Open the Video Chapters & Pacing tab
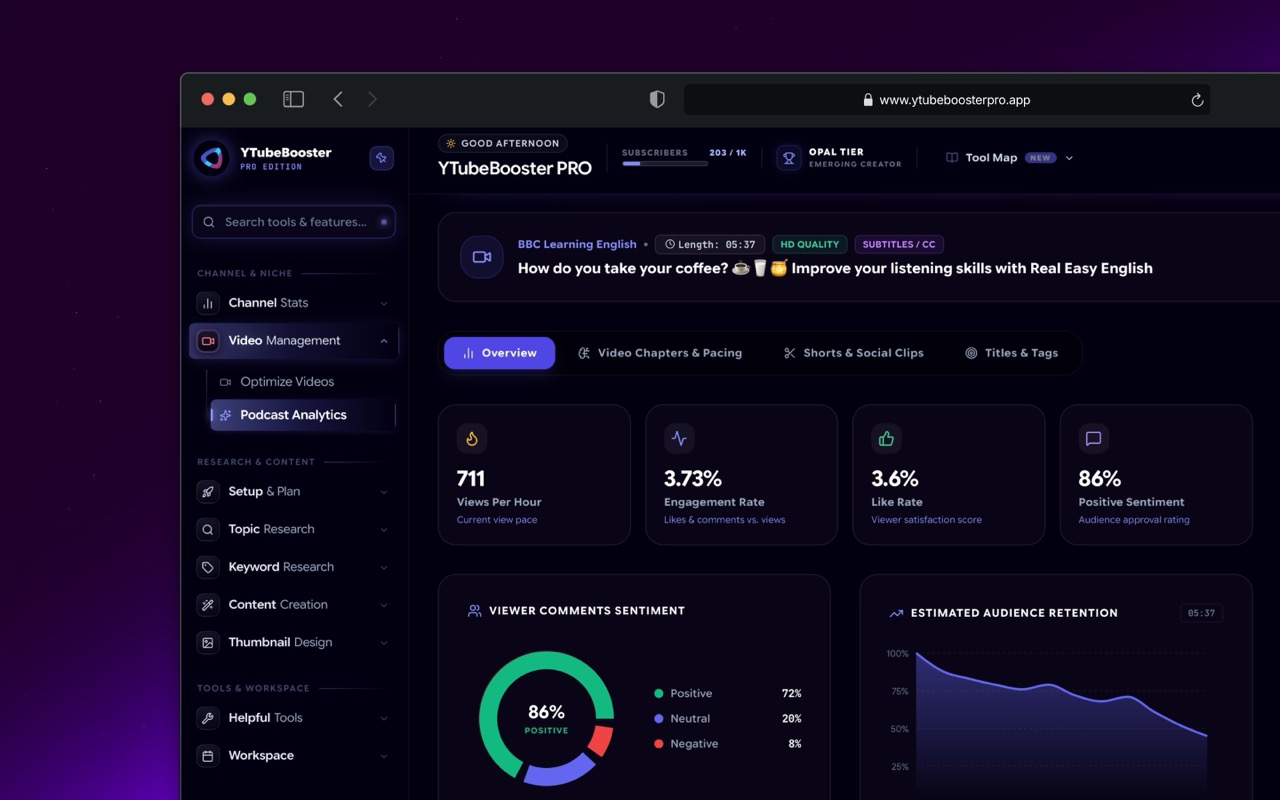 click(x=660, y=353)
